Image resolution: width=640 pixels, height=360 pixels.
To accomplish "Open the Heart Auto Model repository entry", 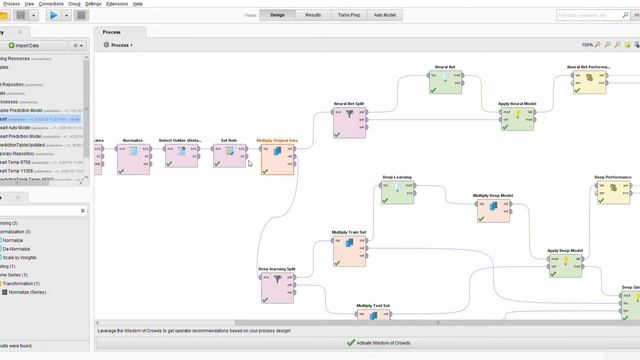I will (41, 128).
